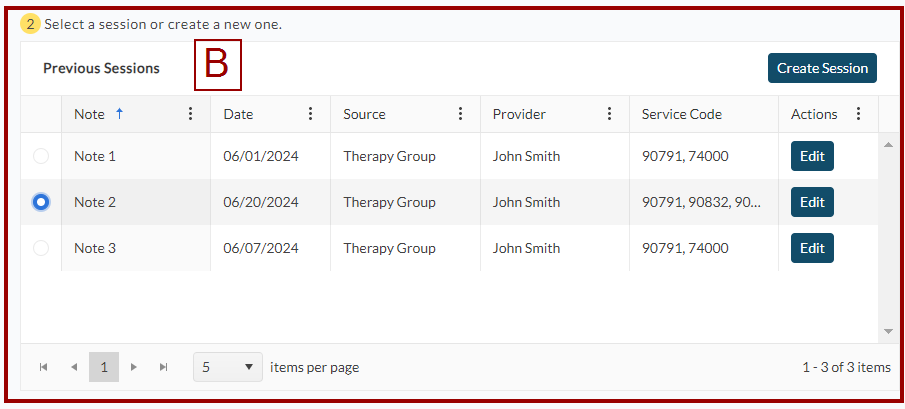
Task: Go to the first page
Action: click(x=44, y=367)
